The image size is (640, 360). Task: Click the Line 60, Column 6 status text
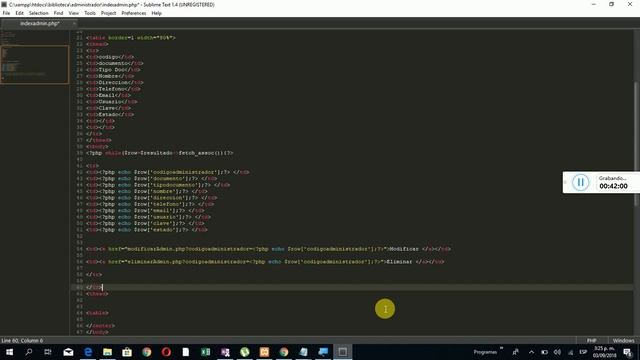coord(22,340)
